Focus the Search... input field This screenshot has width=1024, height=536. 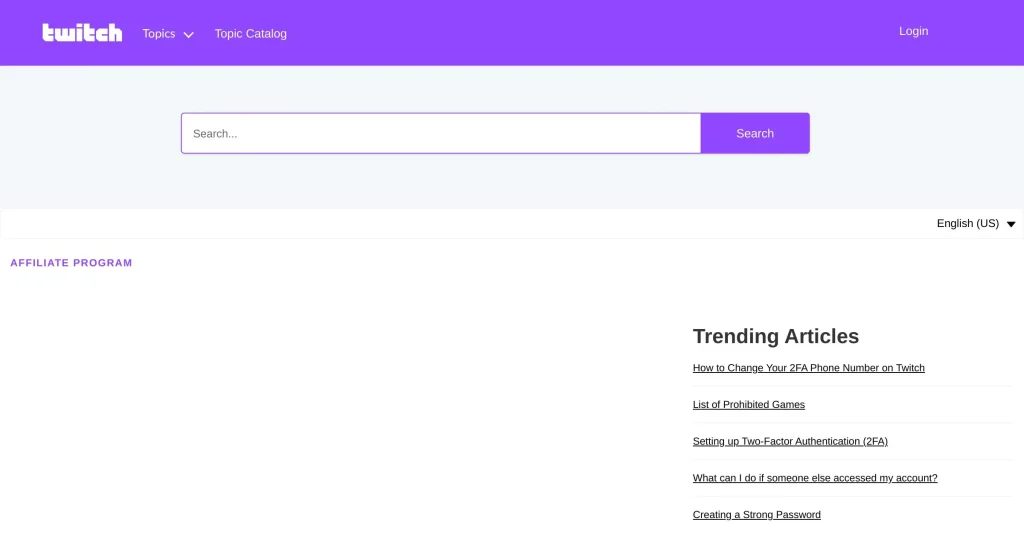[441, 133]
